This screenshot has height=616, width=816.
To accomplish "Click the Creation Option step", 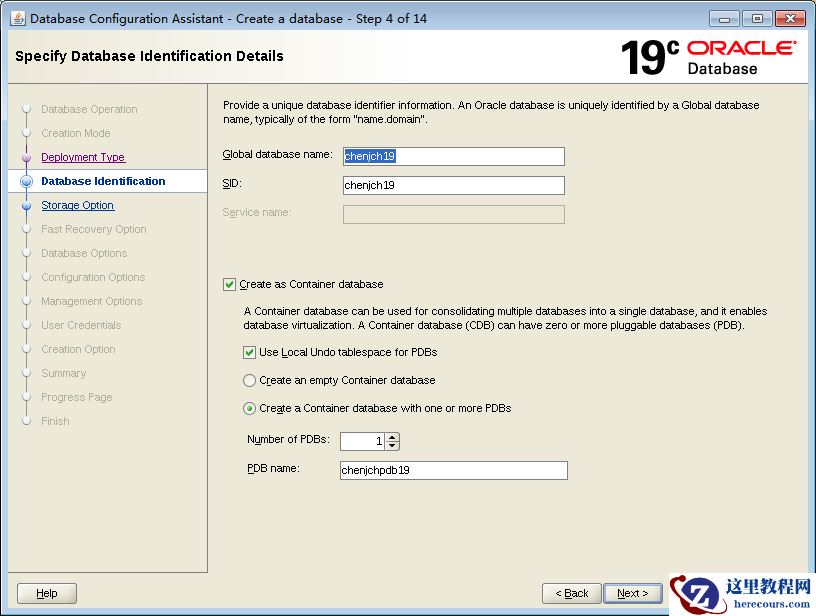I will click(78, 349).
